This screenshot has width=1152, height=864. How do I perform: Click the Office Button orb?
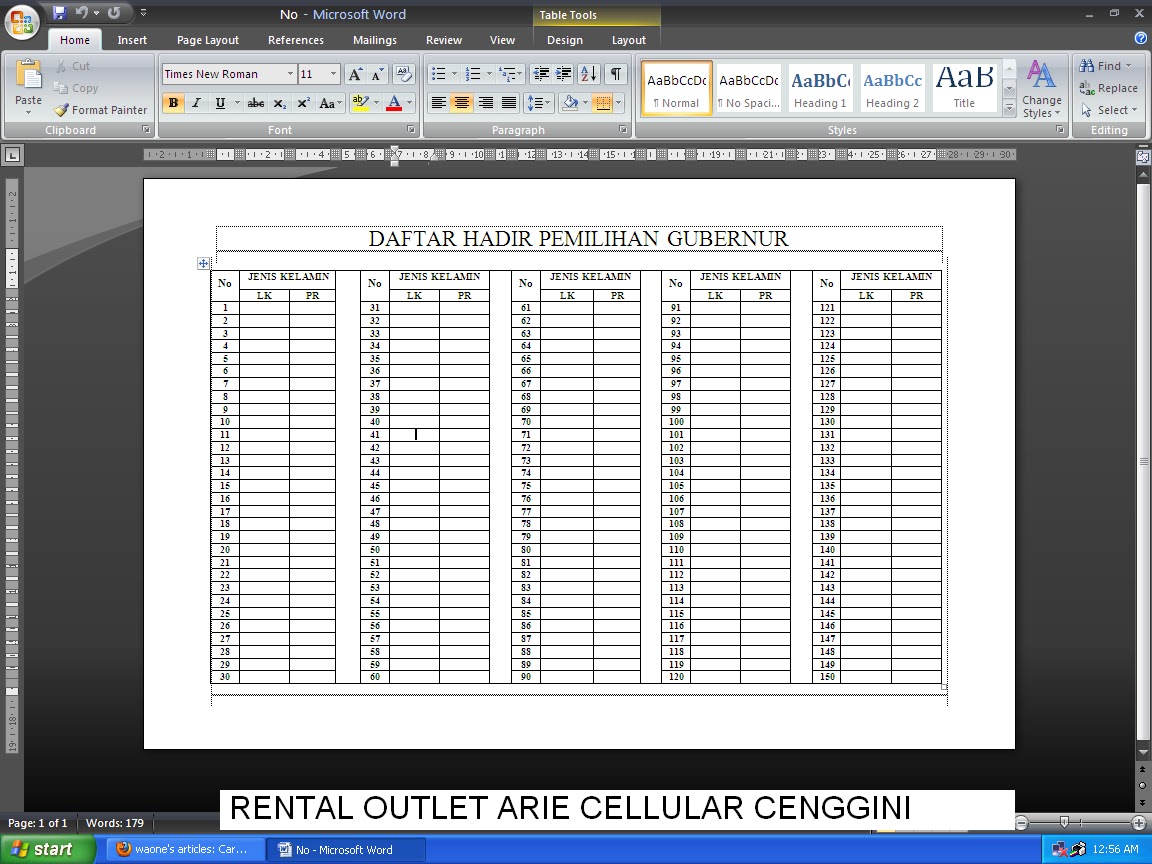pyautogui.click(x=22, y=21)
